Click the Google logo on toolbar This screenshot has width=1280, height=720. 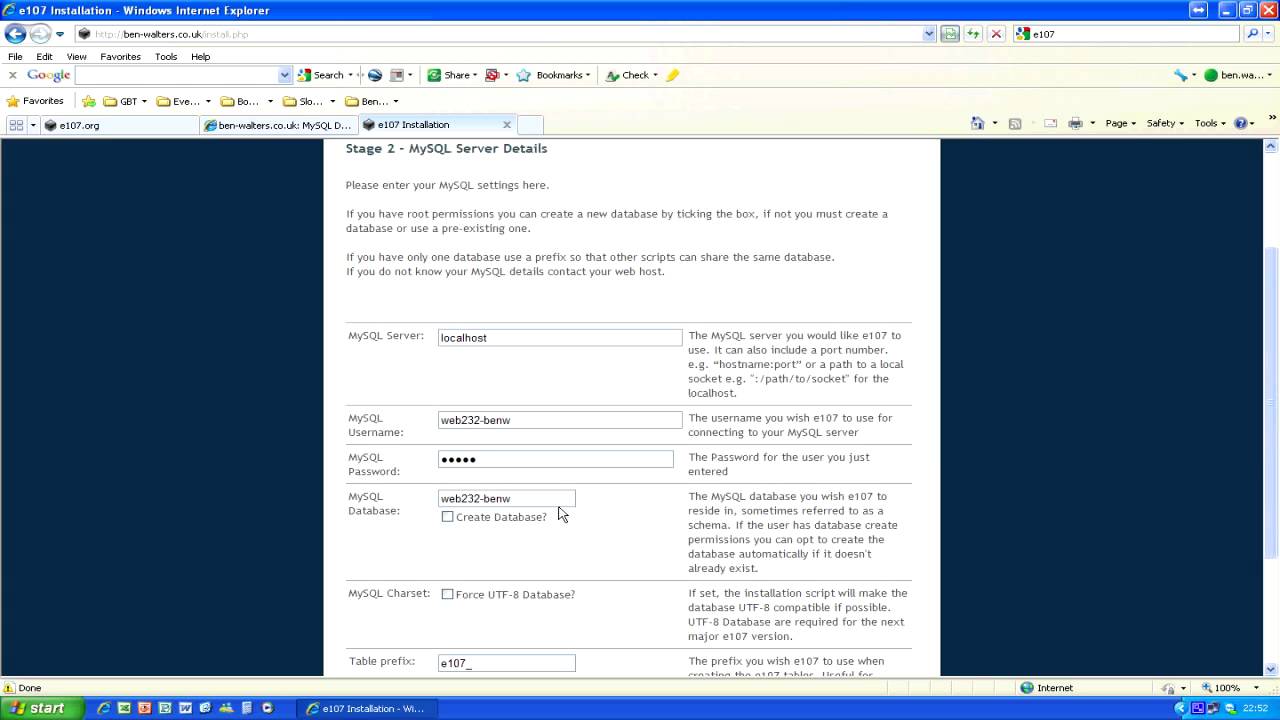click(x=48, y=75)
